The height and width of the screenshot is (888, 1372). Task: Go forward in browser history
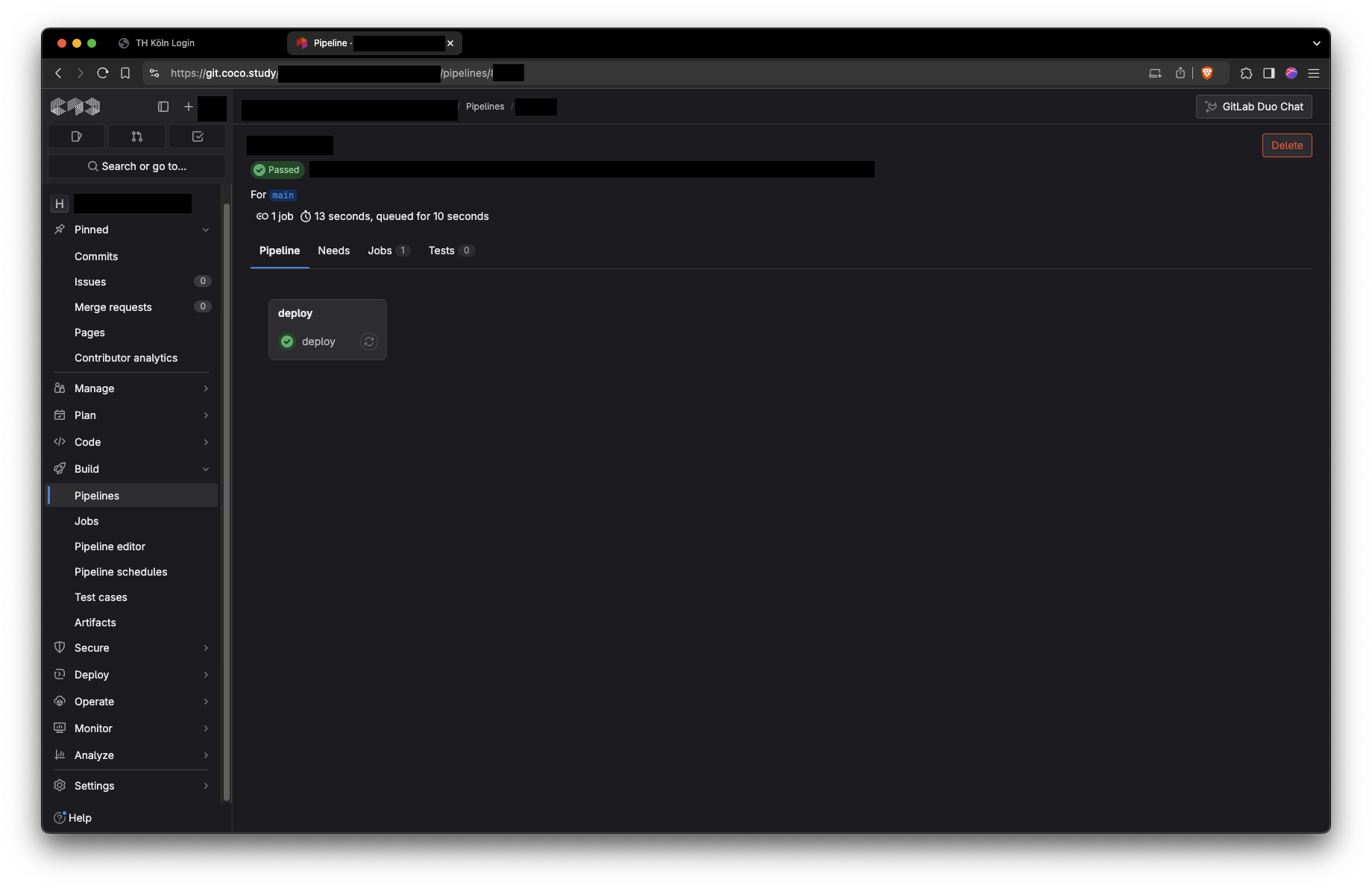click(x=81, y=73)
